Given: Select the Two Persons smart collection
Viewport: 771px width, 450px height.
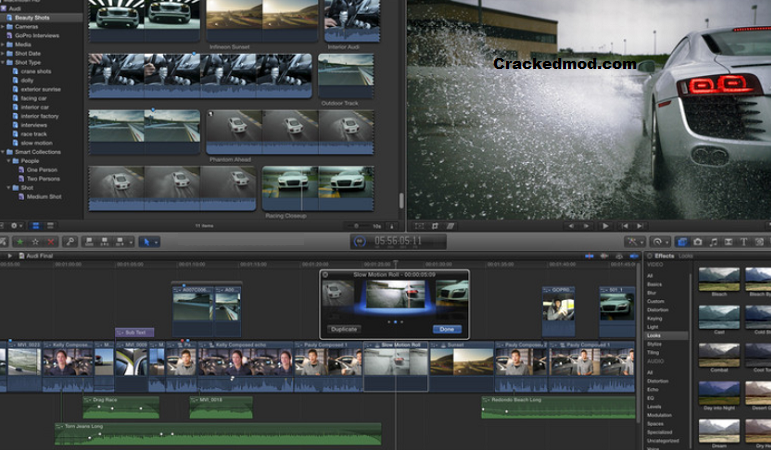Looking at the screenshot, I should tap(43, 179).
